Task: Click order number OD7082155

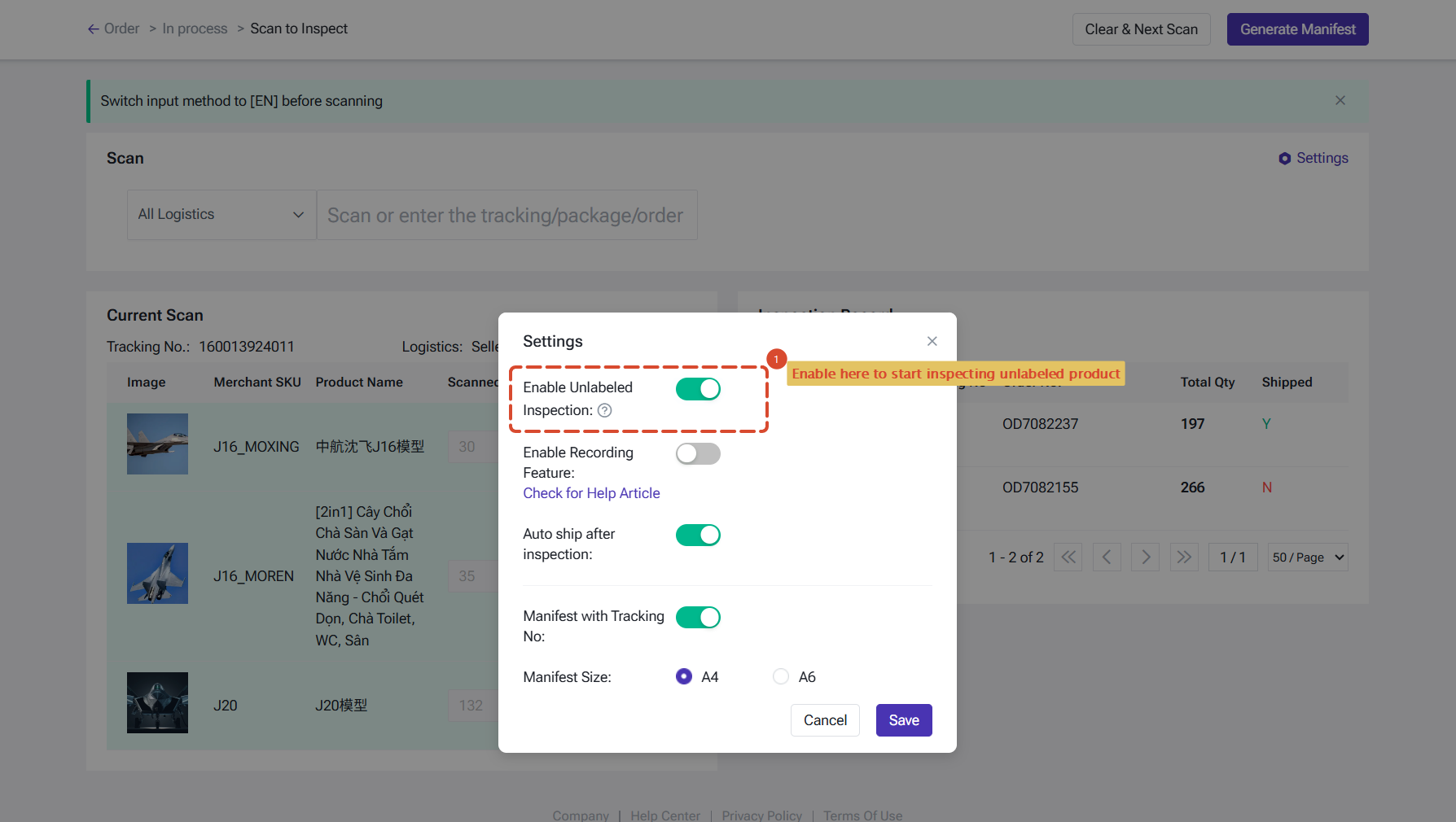Action: pos(1040,488)
